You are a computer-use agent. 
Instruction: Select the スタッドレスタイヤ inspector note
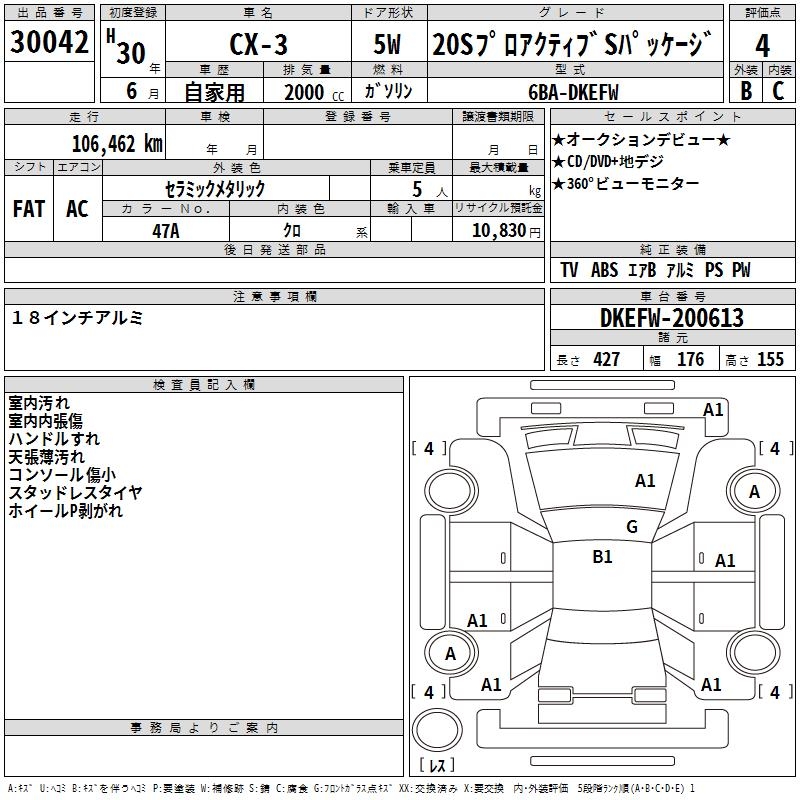75,492
